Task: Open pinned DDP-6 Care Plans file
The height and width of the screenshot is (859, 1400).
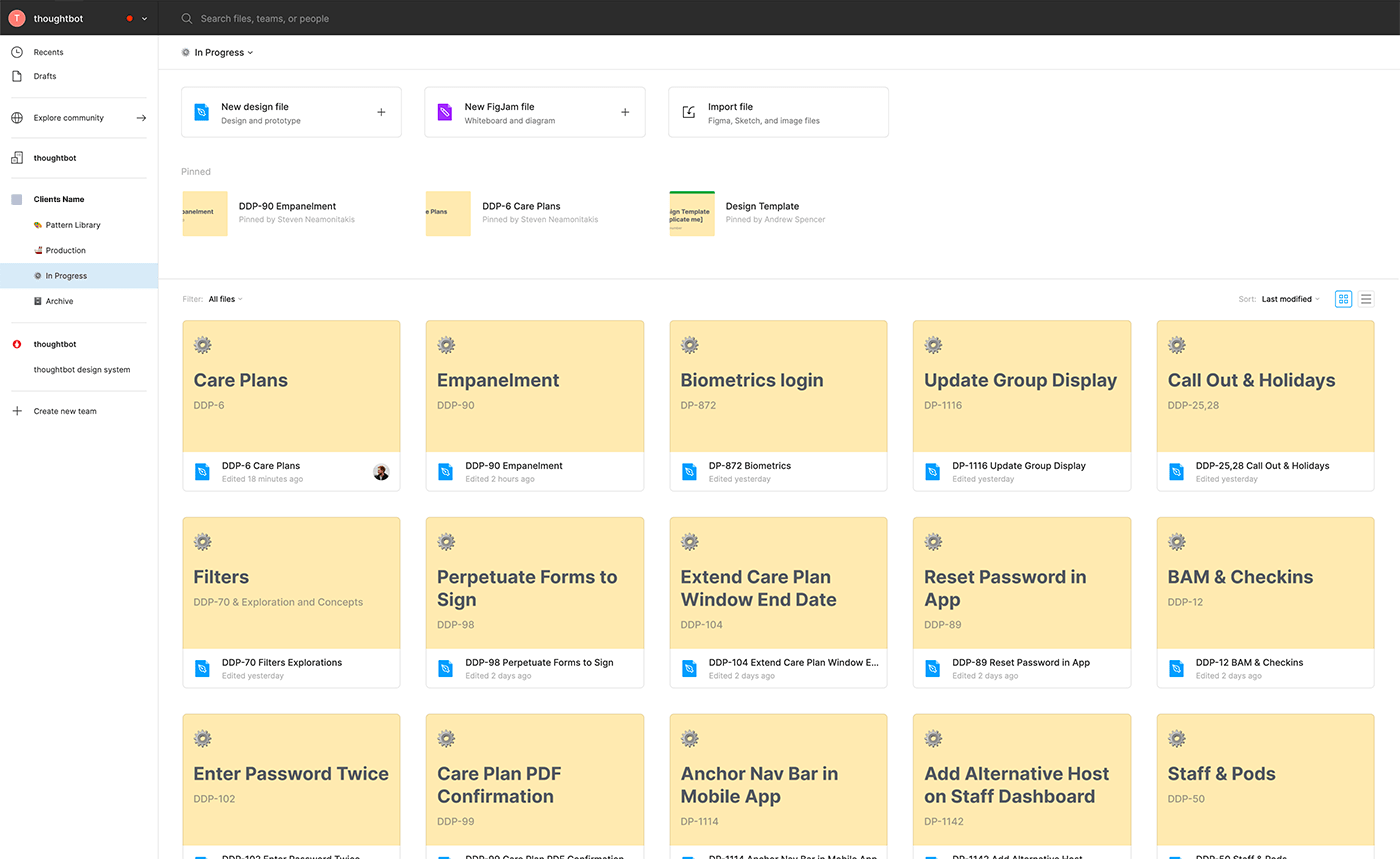Action: coord(512,213)
